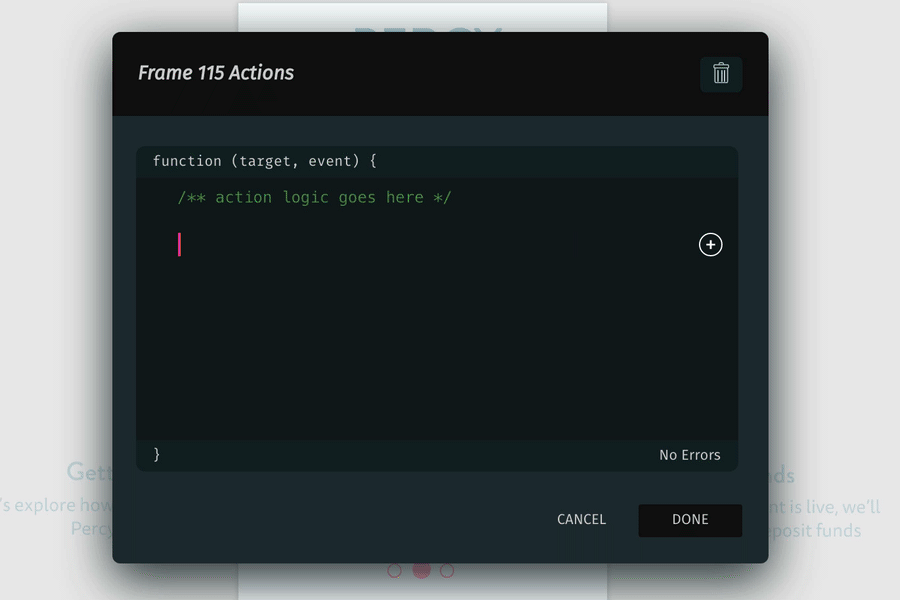Click the 'Frame 115 Actions' dialog title
Image resolution: width=900 pixels, height=600 pixels.
[x=216, y=73]
